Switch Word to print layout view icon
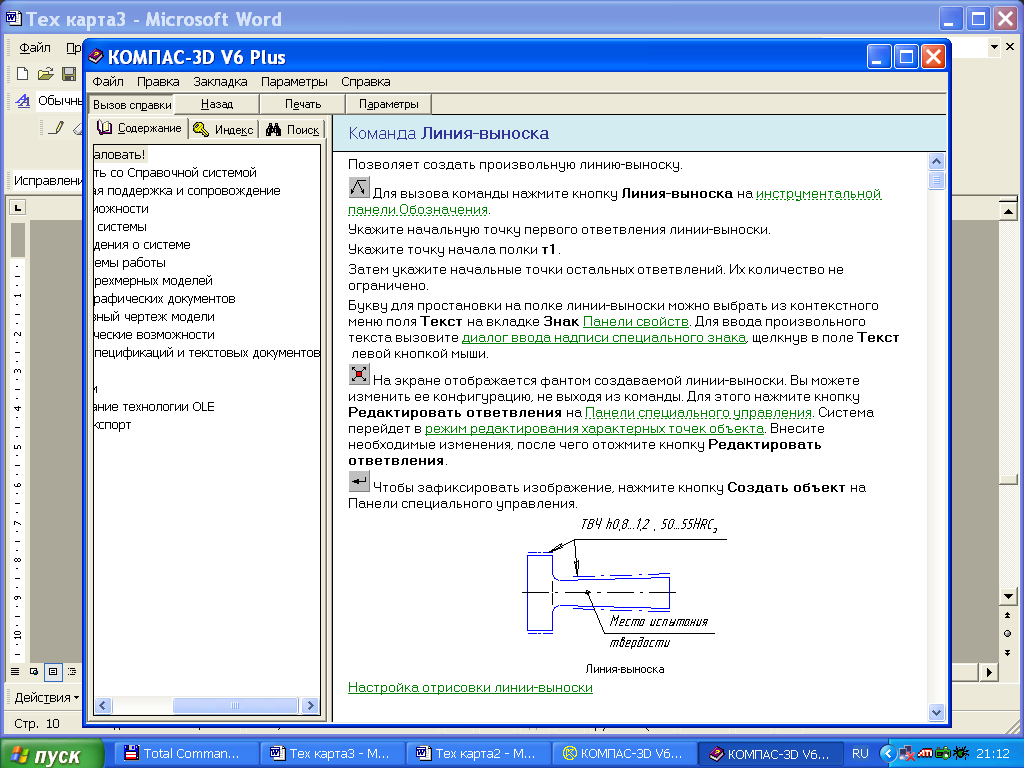Viewport: 1024px width, 768px height. tap(53, 671)
